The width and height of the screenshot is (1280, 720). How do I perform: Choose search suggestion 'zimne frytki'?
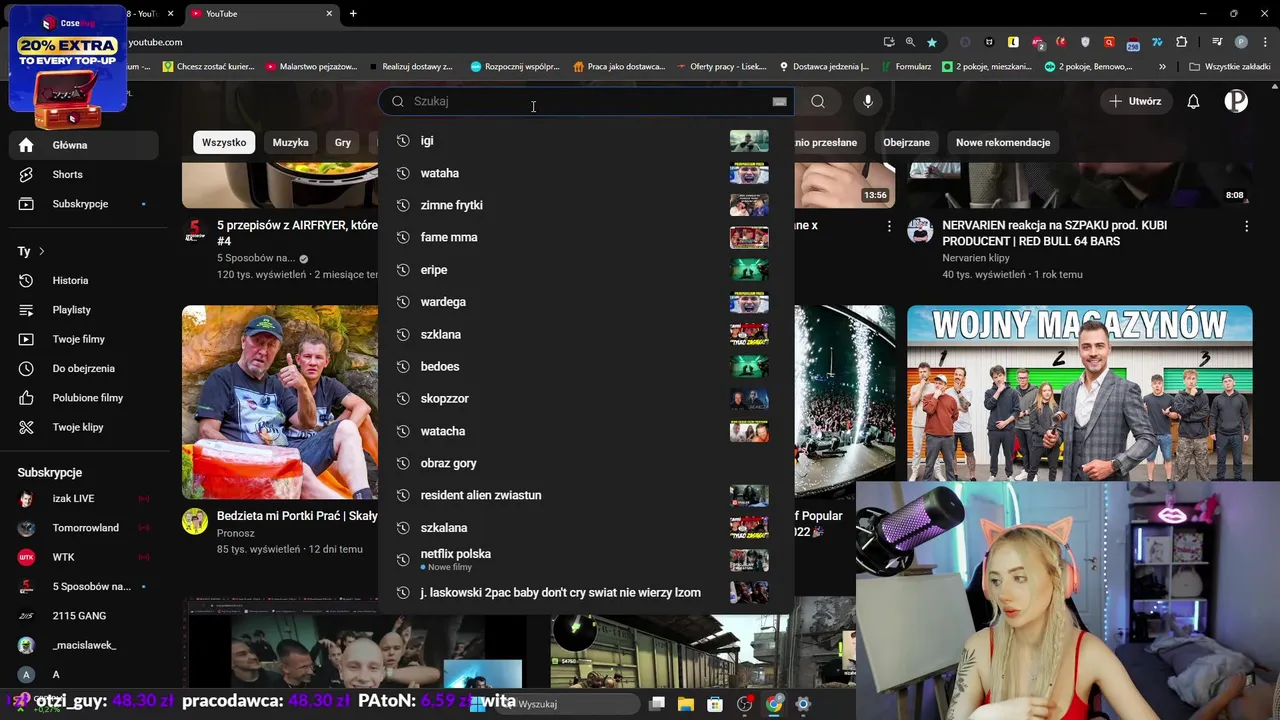[x=586, y=205]
